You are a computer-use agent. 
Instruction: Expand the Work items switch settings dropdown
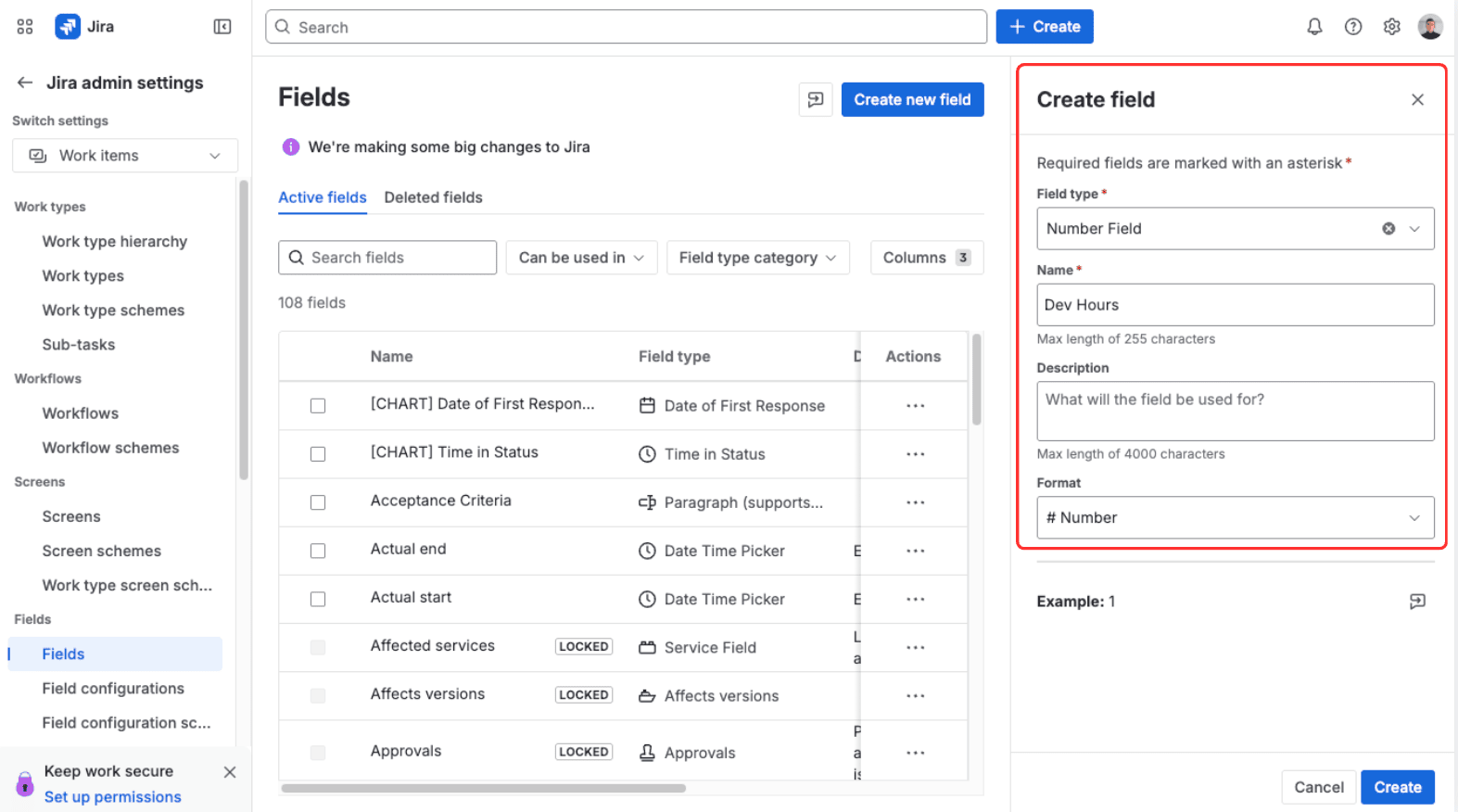[x=125, y=156]
